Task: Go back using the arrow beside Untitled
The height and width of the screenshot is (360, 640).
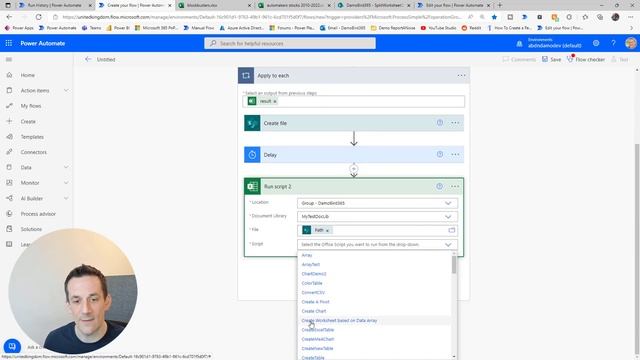Action: (x=88, y=59)
